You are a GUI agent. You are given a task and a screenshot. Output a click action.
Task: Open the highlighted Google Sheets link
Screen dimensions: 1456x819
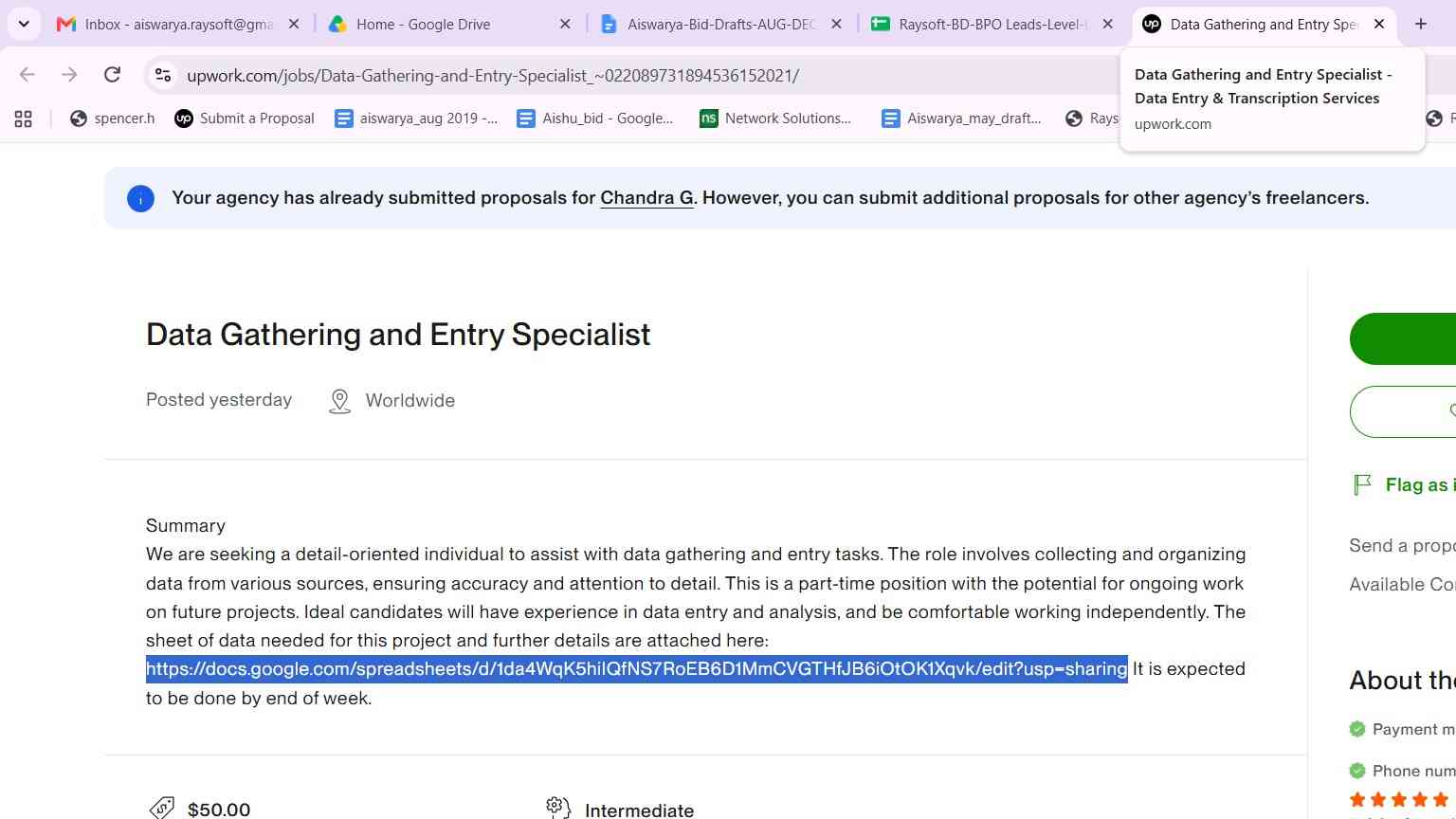[636, 669]
